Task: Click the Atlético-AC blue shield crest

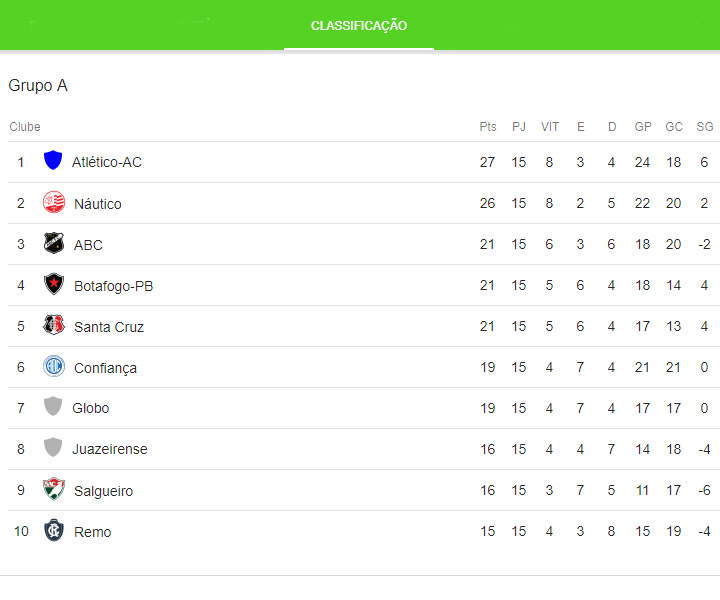Action: coord(53,161)
